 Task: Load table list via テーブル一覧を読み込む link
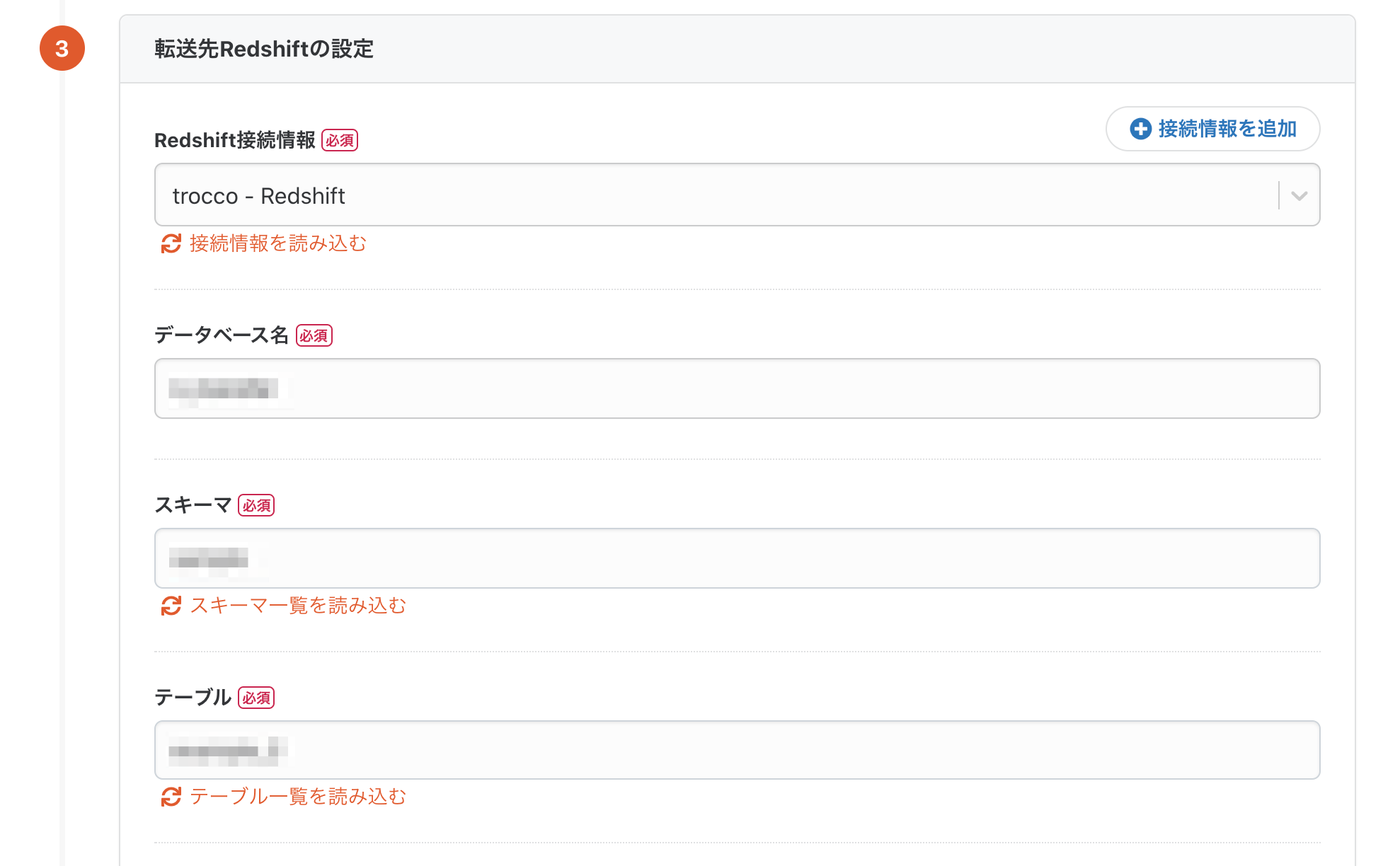[298, 797]
